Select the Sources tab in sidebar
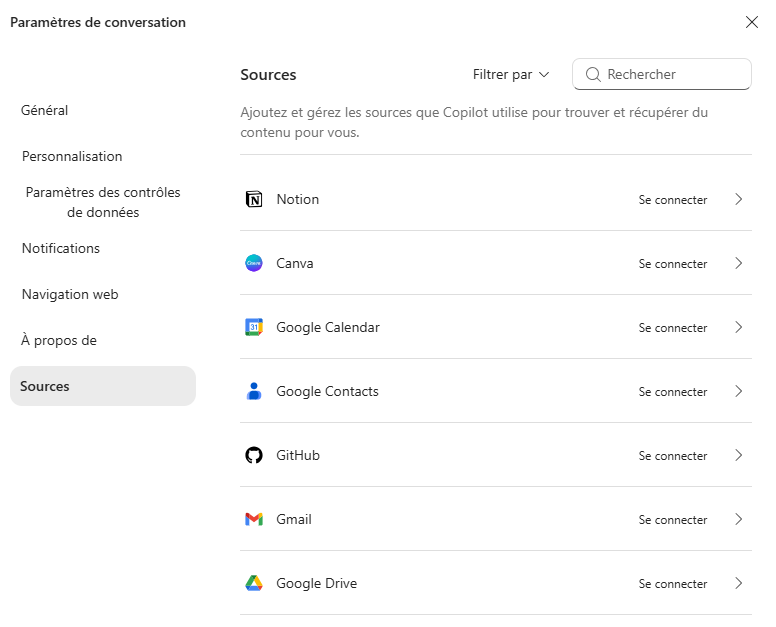Viewport: 776px width, 627px height. pyautogui.click(x=103, y=386)
